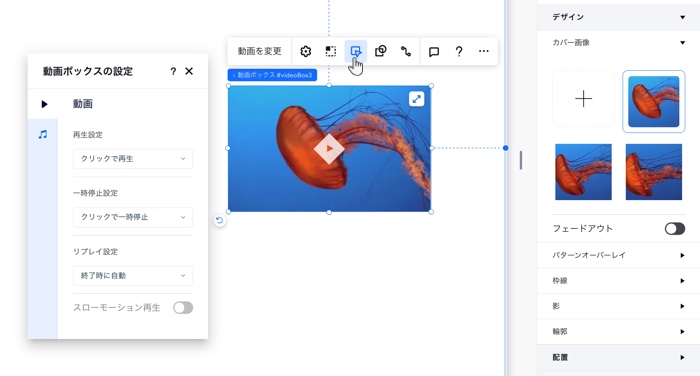Click the play button on jellyfish video
Viewport: 700px width, 376px height.
329,149
